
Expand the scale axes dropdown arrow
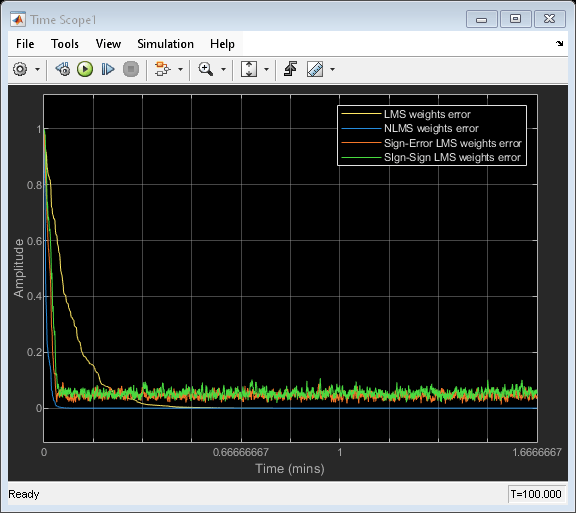click(x=266, y=69)
